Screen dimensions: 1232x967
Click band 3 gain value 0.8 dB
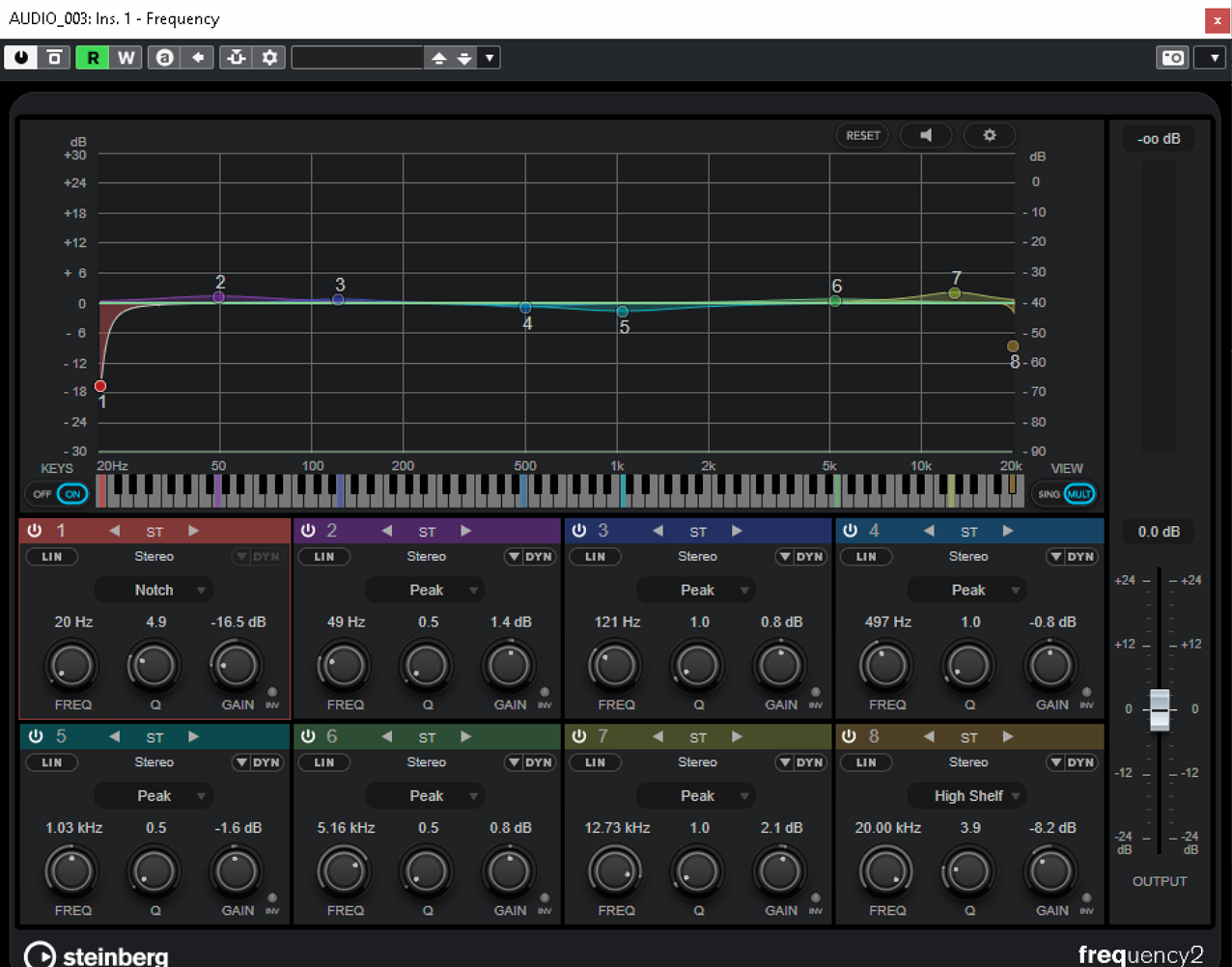(781, 622)
